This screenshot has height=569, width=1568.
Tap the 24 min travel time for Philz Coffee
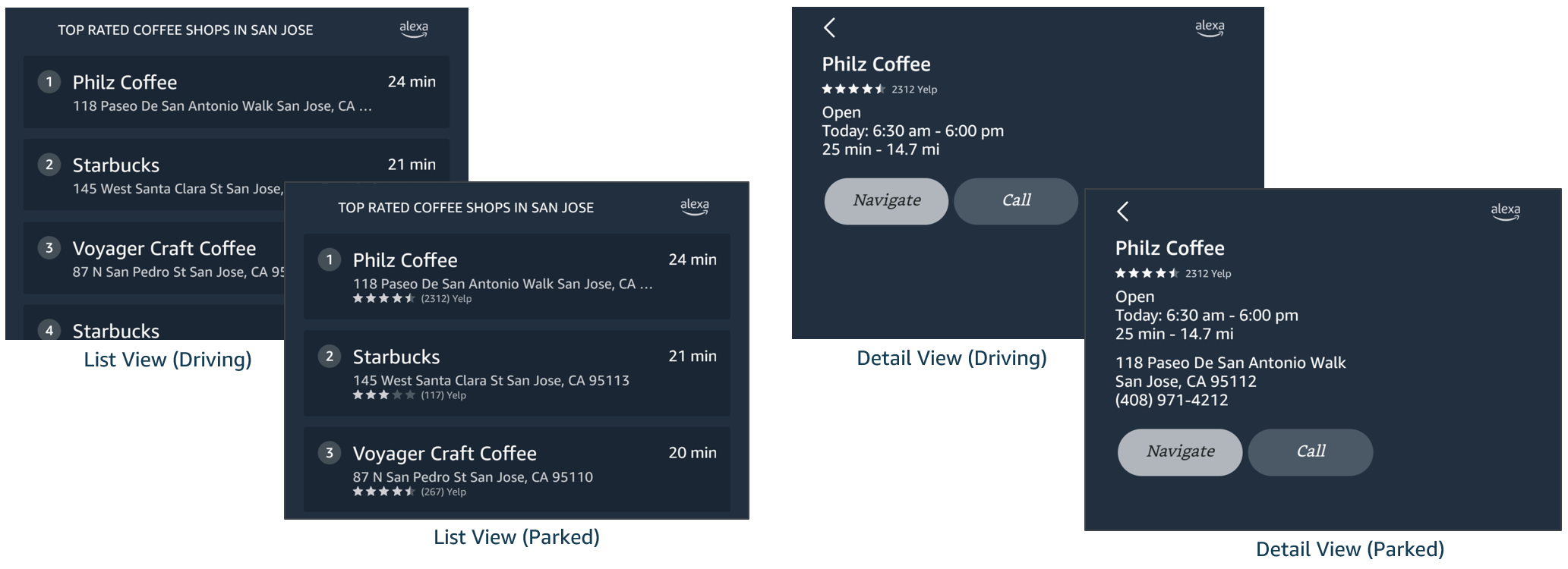[693, 259]
